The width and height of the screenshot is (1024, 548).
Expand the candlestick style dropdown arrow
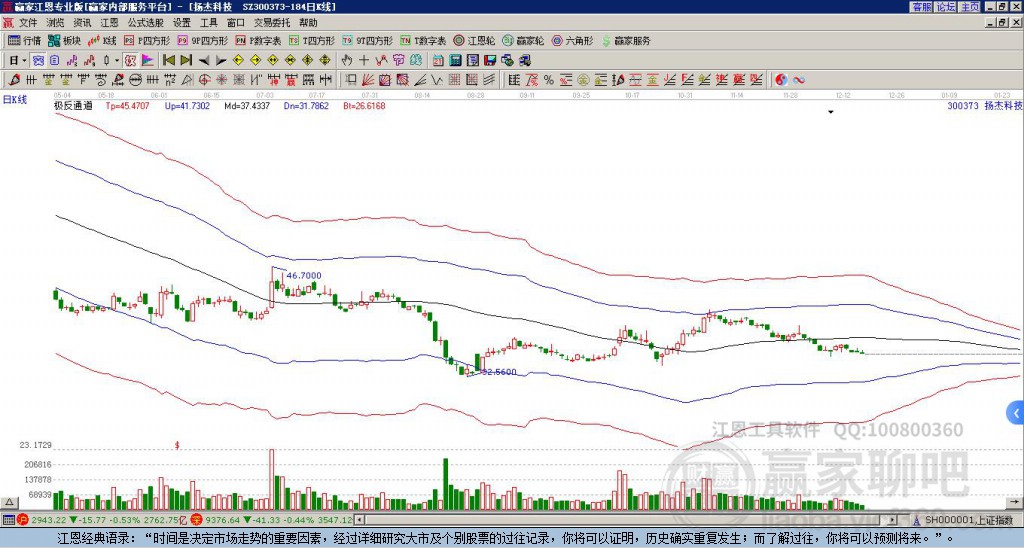(117, 60)
